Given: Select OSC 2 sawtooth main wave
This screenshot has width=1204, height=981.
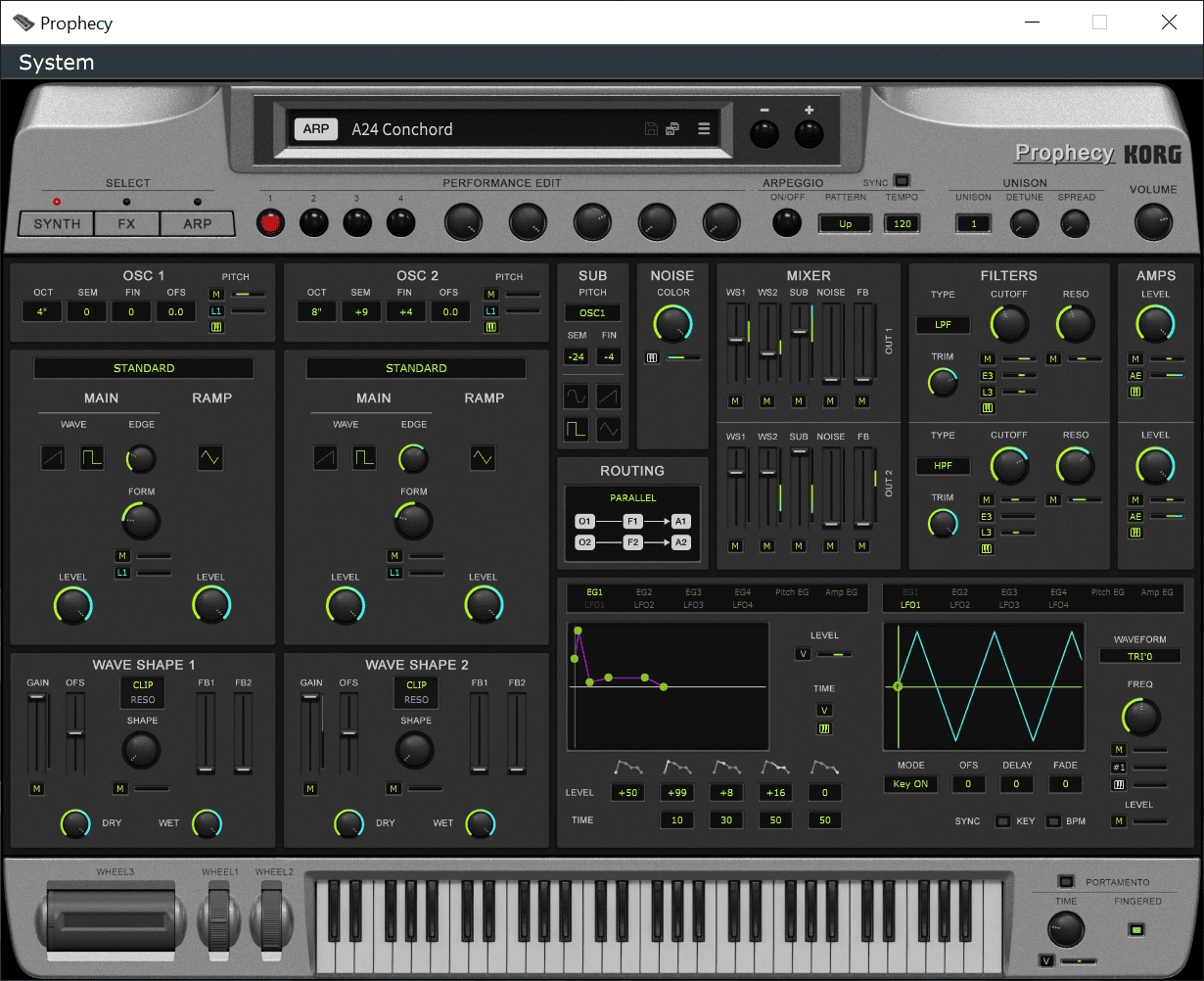Looking at the screenshot, I should click(x=326, y=457).
